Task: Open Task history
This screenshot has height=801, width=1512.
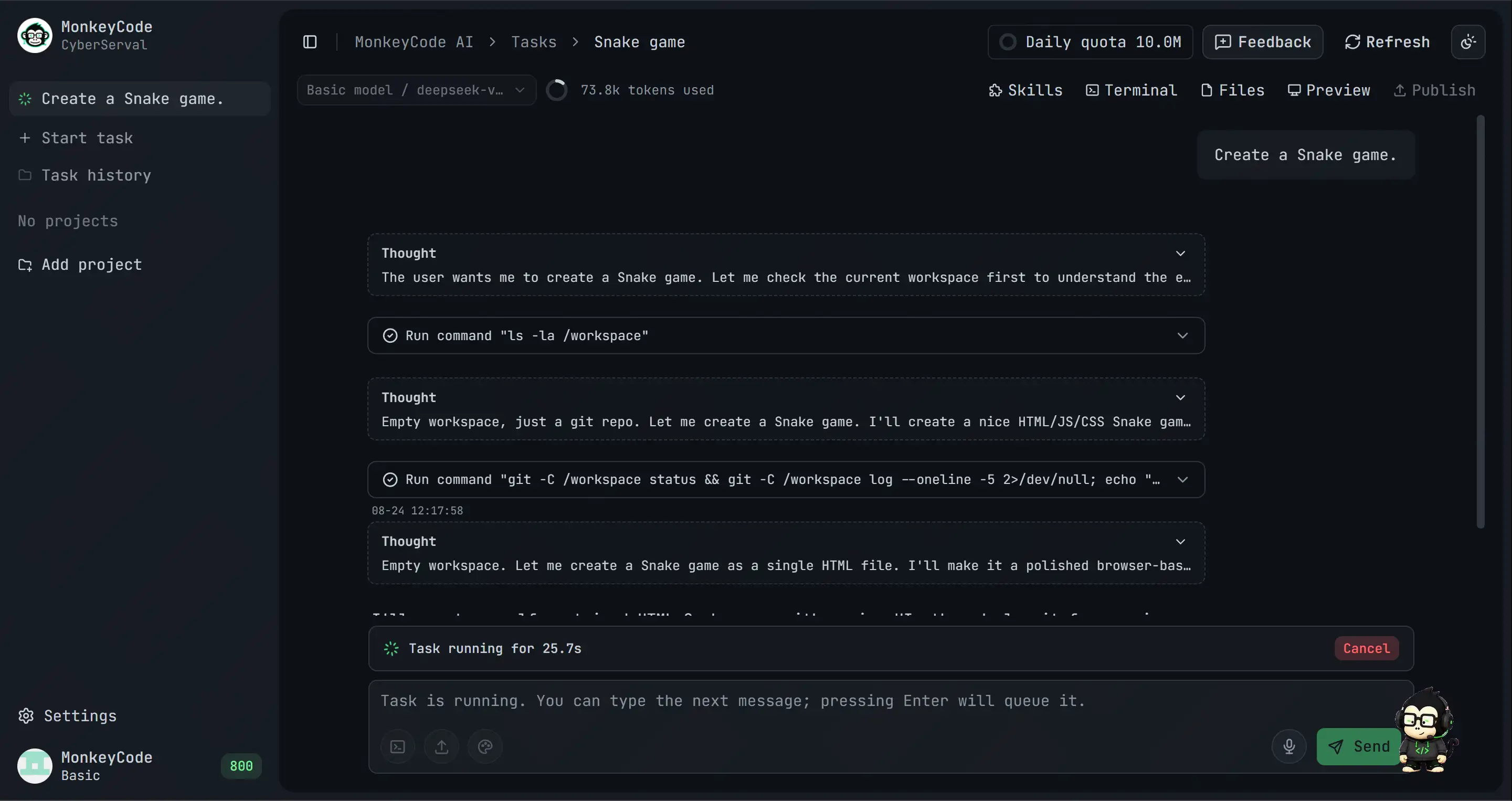Action: (85, 175)
